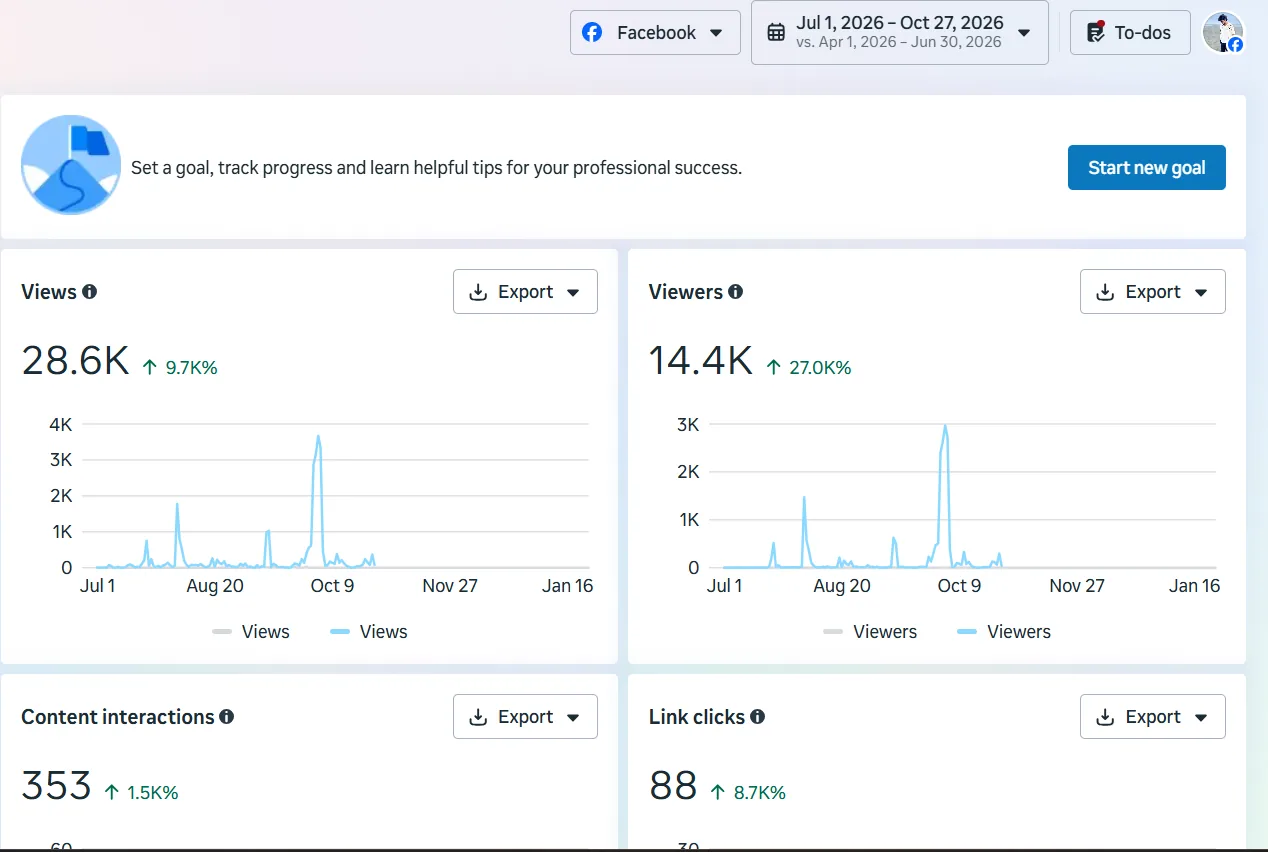Click info icon next to Content interactions
1268x852 pixels.
[x=227, y=717]
